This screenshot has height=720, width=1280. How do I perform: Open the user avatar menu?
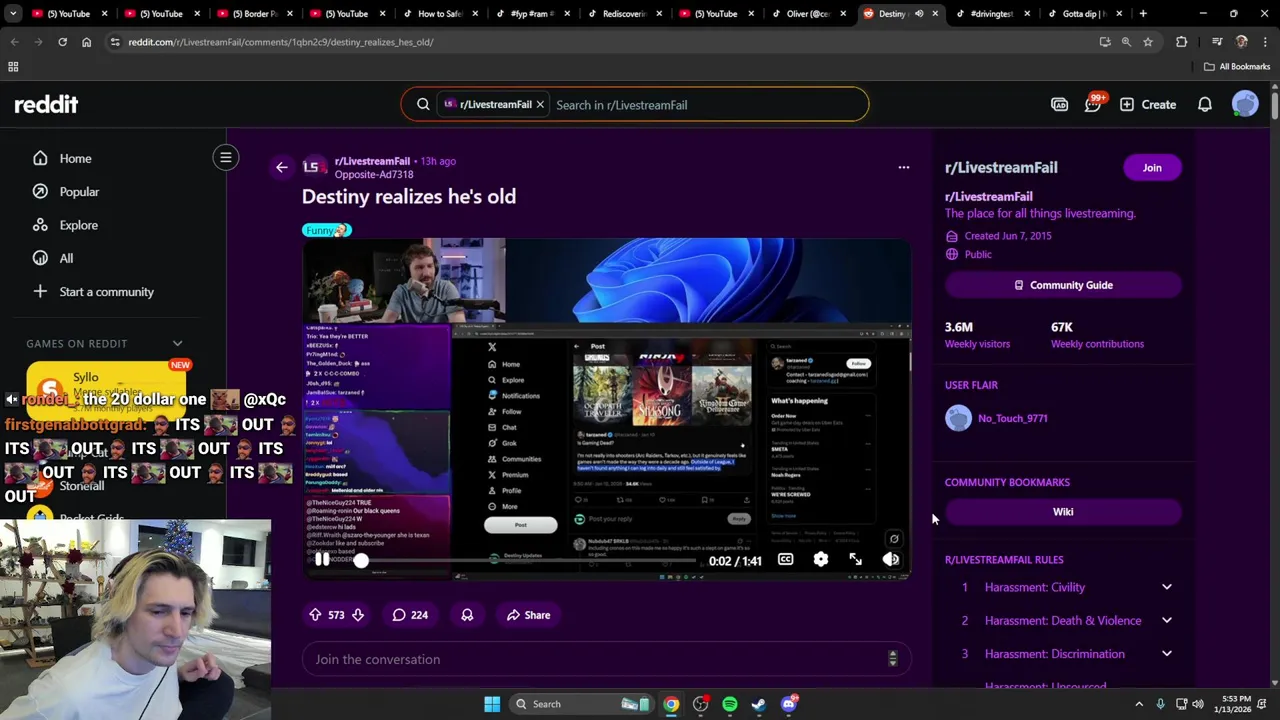click(x=1245, y=105)
